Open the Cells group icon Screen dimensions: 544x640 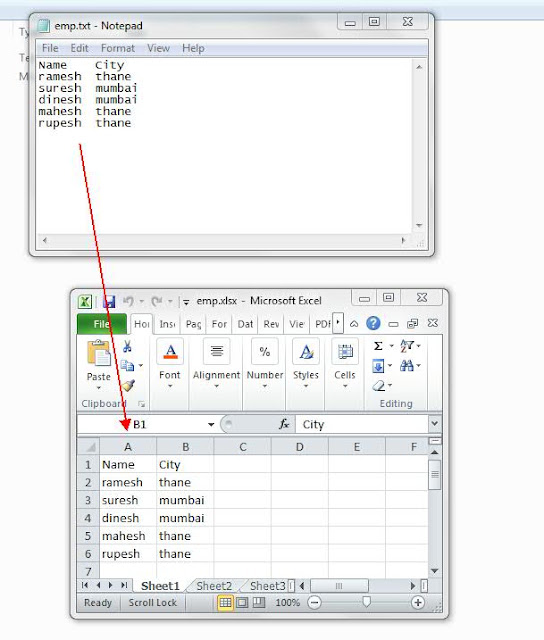coord(345,351)
